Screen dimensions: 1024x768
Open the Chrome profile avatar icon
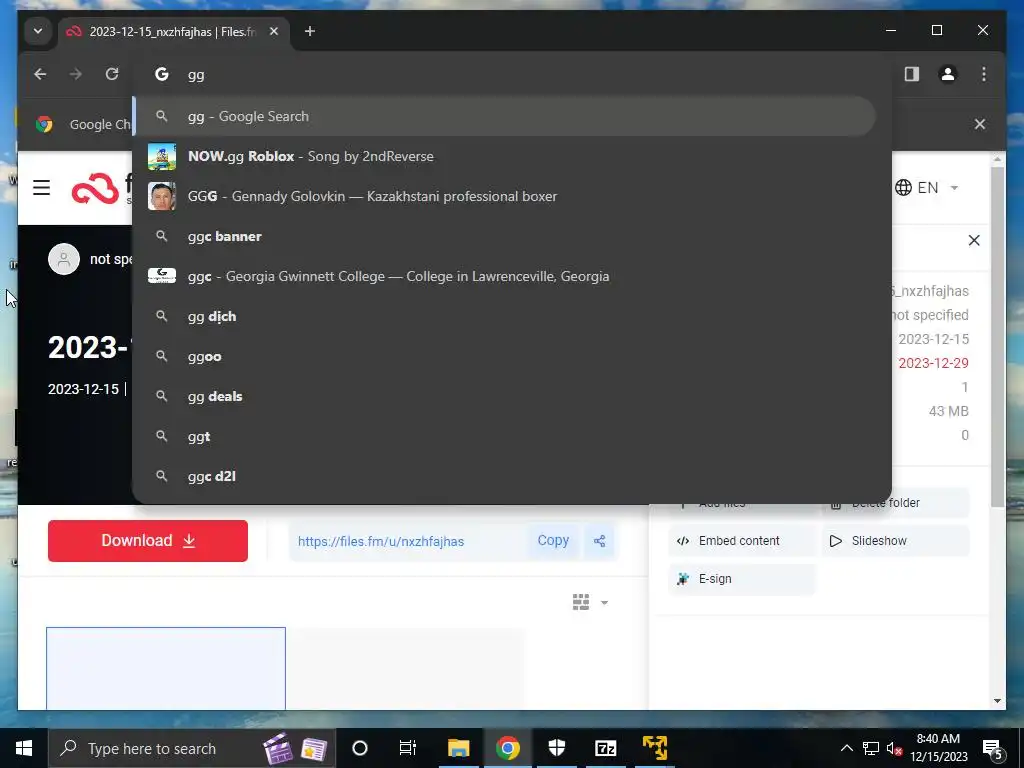948,74
